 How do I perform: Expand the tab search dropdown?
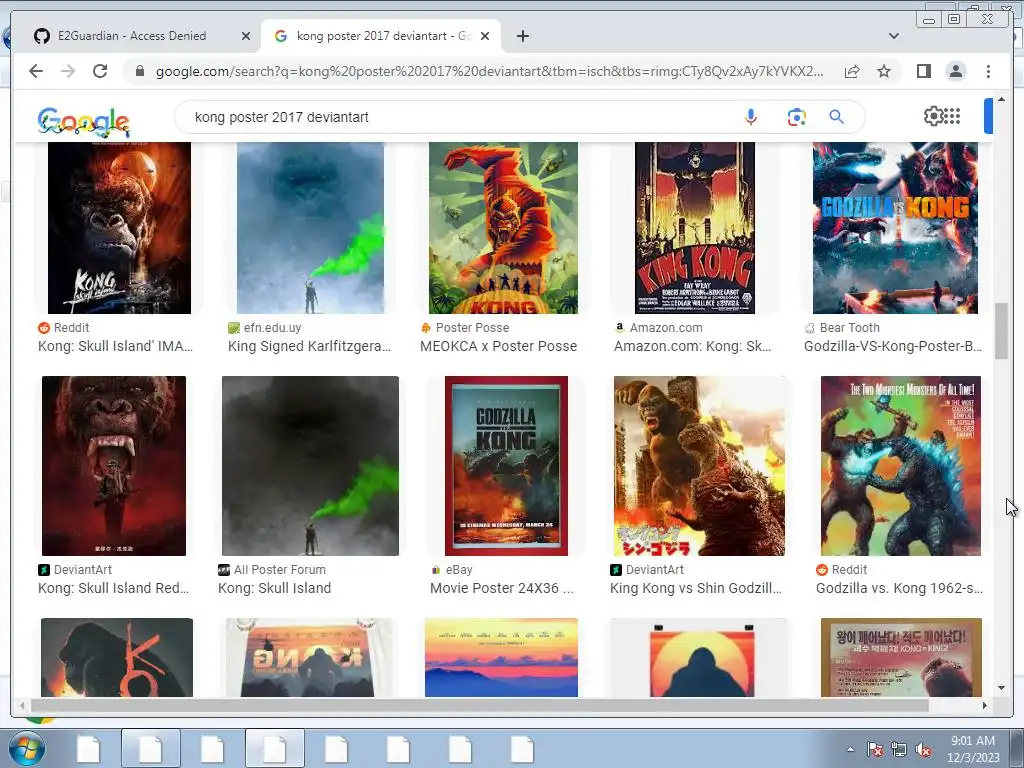click(x=894, y=36)
